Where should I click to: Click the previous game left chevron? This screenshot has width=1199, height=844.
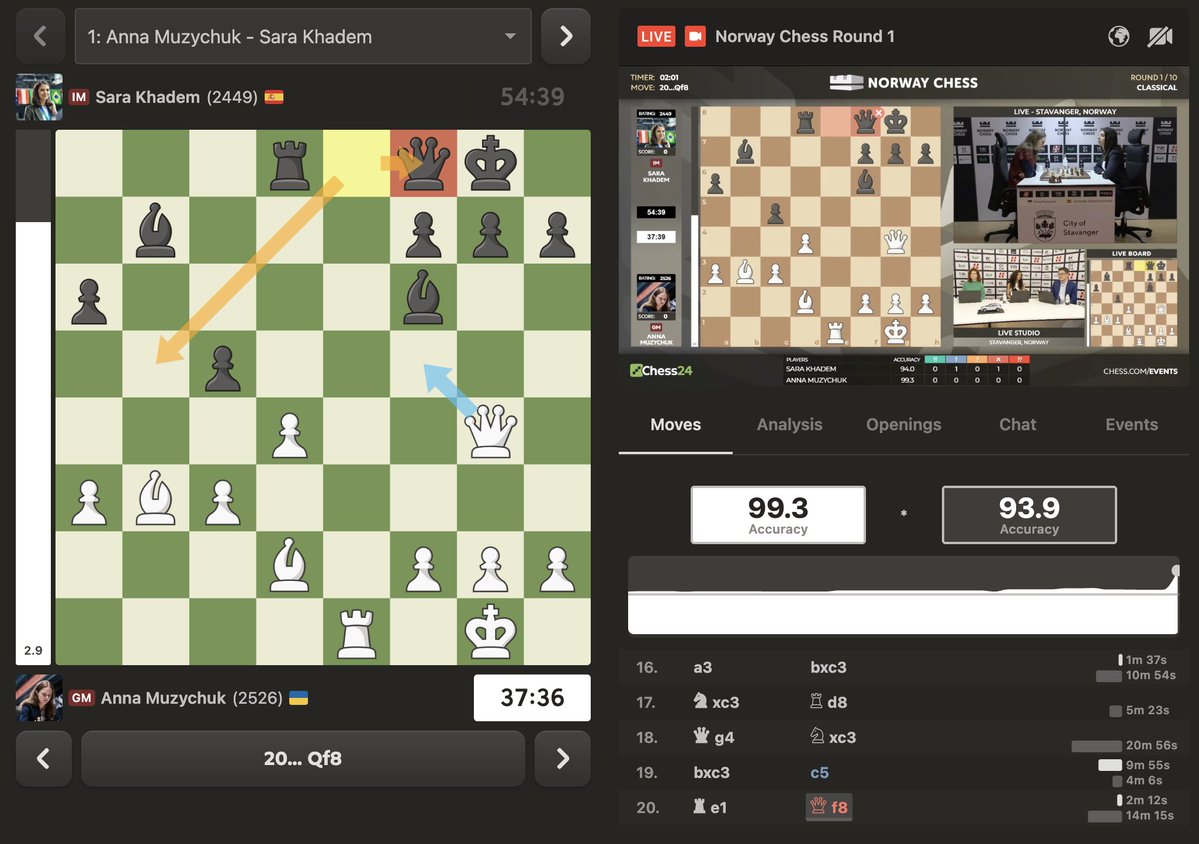point(40,36)
